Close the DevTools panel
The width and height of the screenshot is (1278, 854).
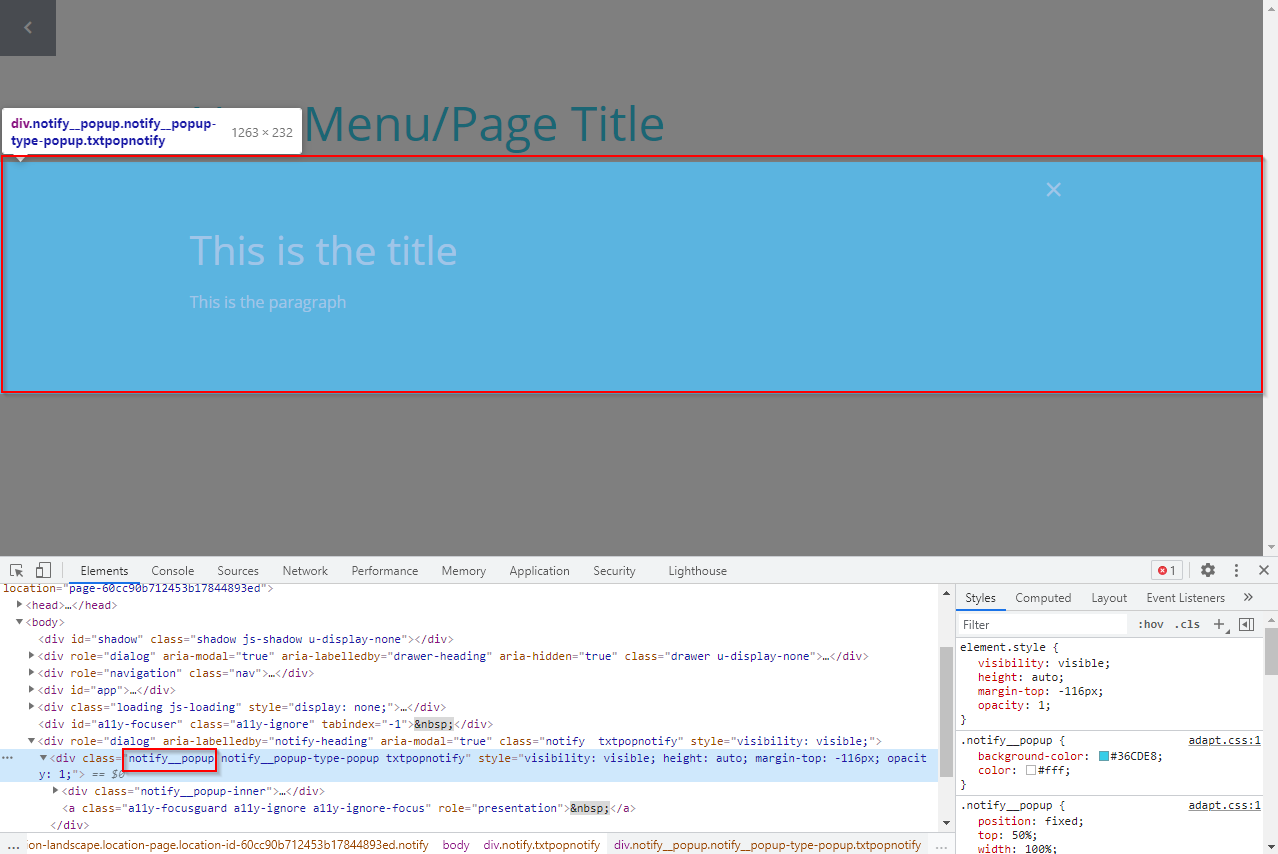tap(1264, 570)
